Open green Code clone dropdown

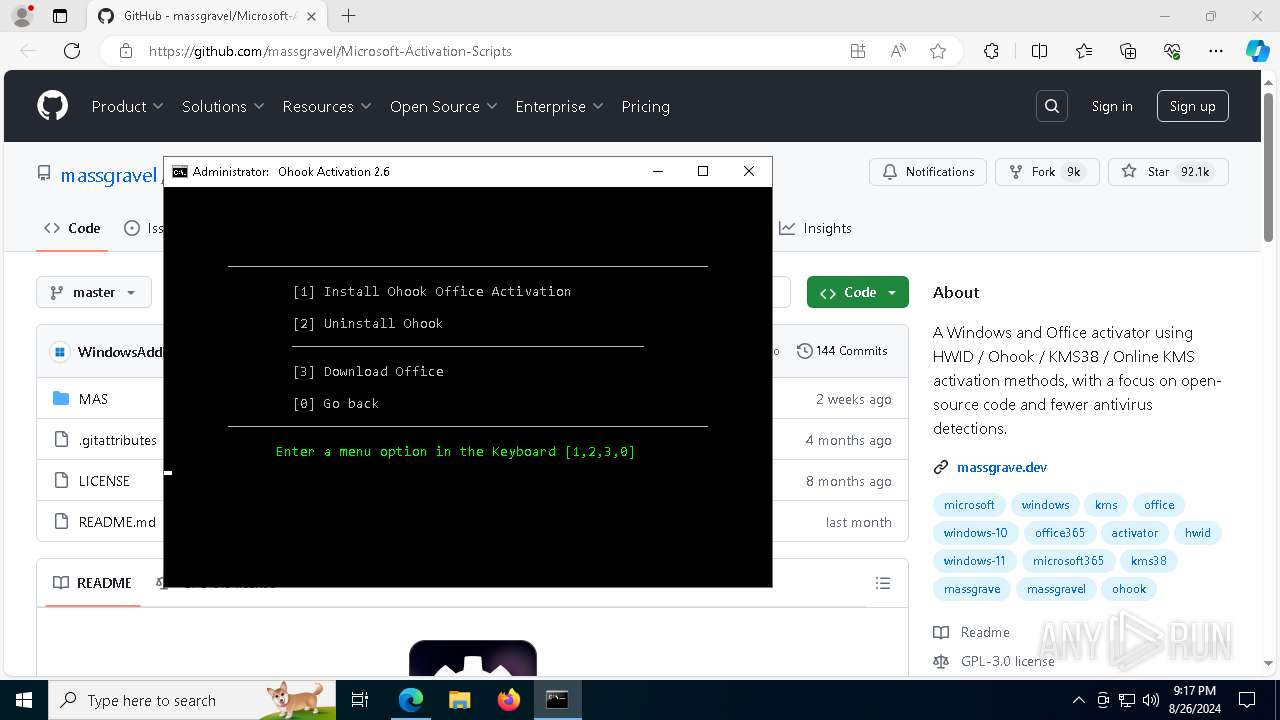click(858, 292)
